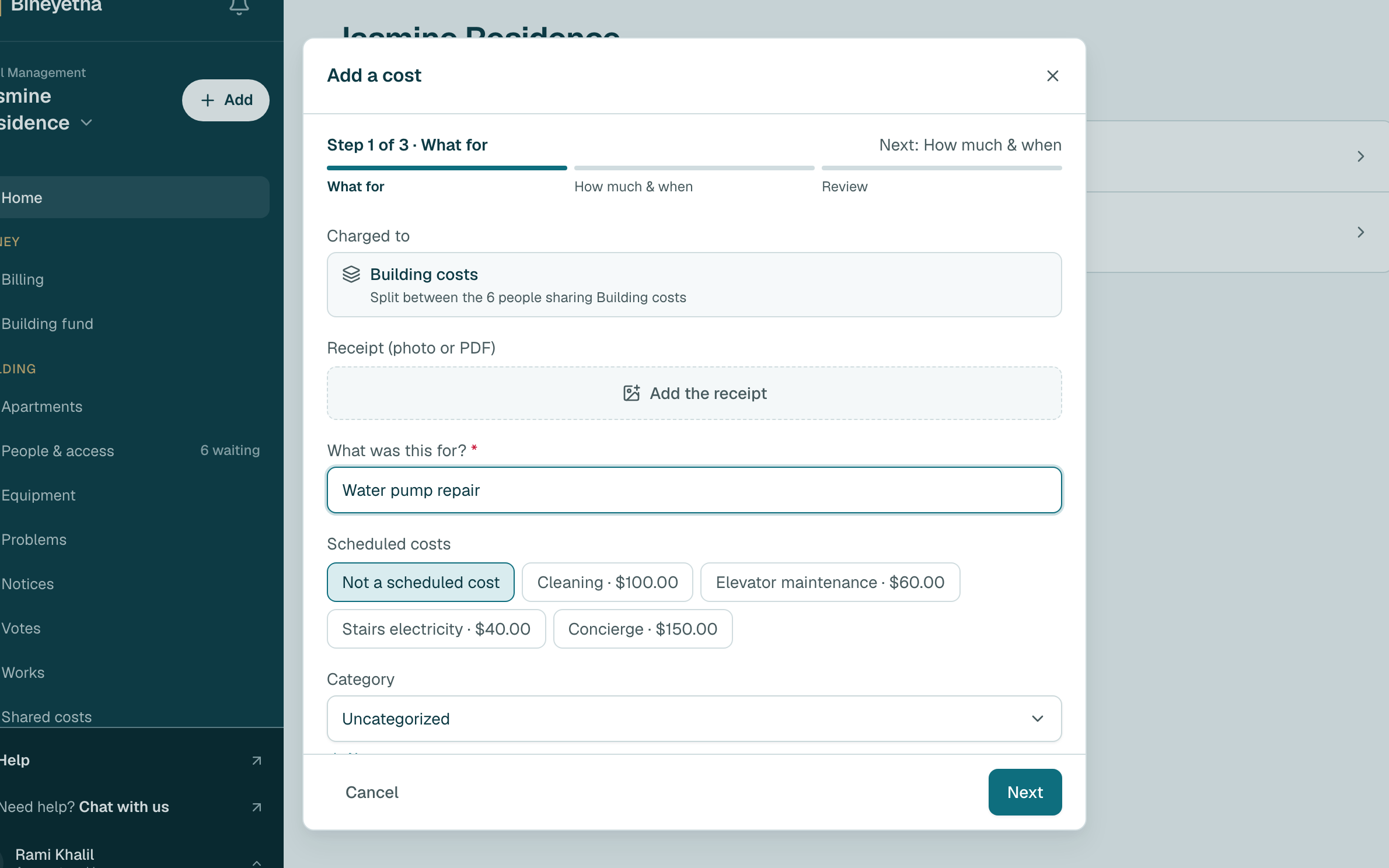Image resolution: width=1389 pixels, height=868 pixels.
Task: Open Chat with us arrow icon
Action: tap(256, 807)
